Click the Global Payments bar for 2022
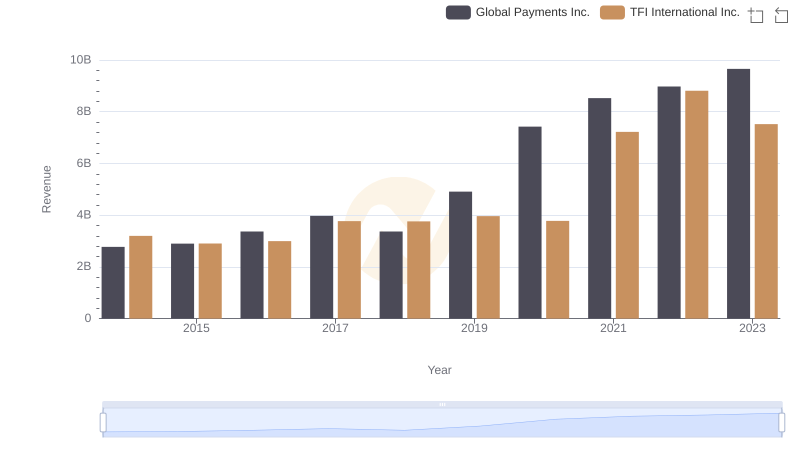Image resolution: width=800 pixels, height=461 pixels. (x=669, y=202)
